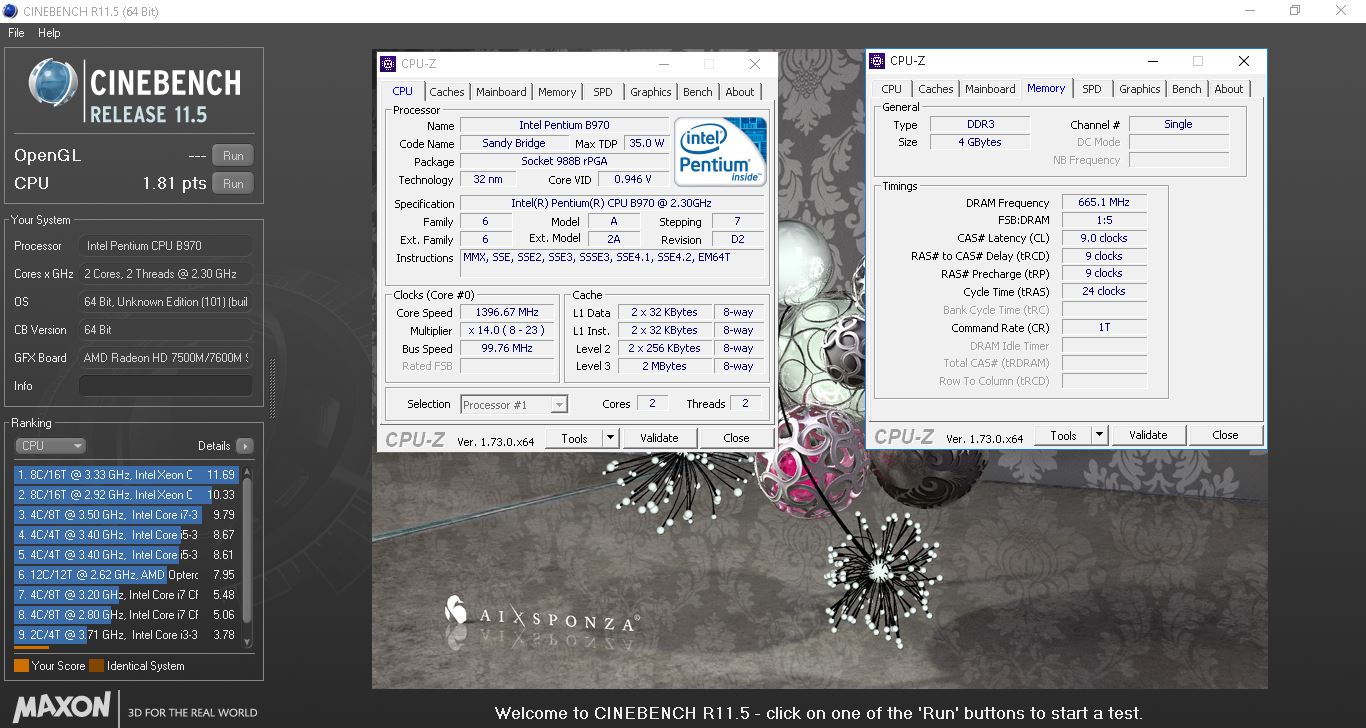Viewport: 1366px width, 728px height.
Task: Switch to Caches tab in left CPU-Z window
Action: tap(447, 92)
